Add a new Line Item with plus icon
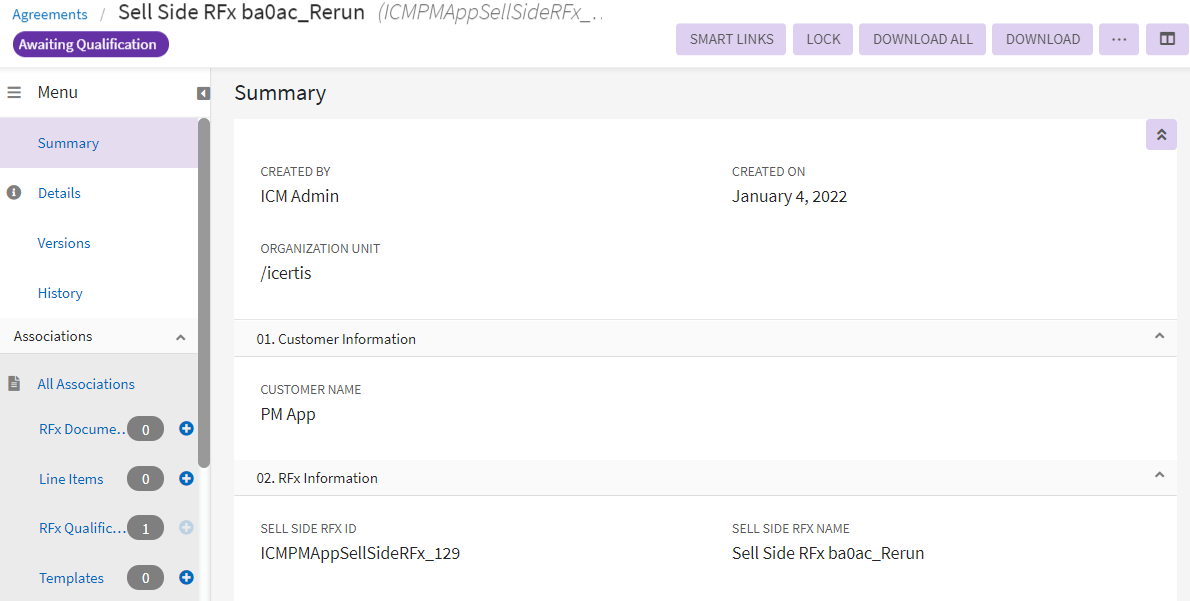Screen dimensions: 1190x601 186,479
